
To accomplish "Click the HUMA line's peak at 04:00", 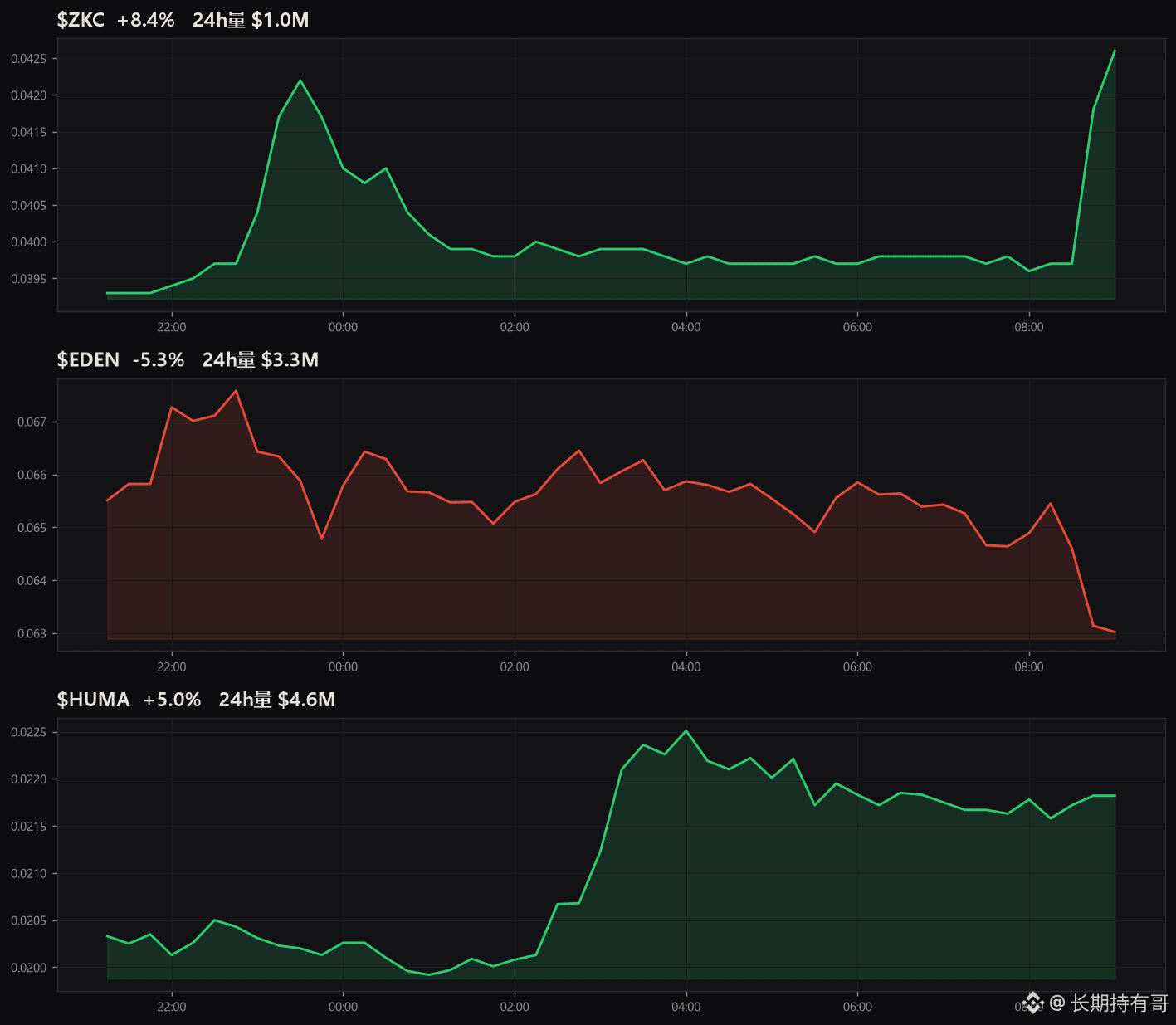I will pyautogui.click(x=686, y=730).
